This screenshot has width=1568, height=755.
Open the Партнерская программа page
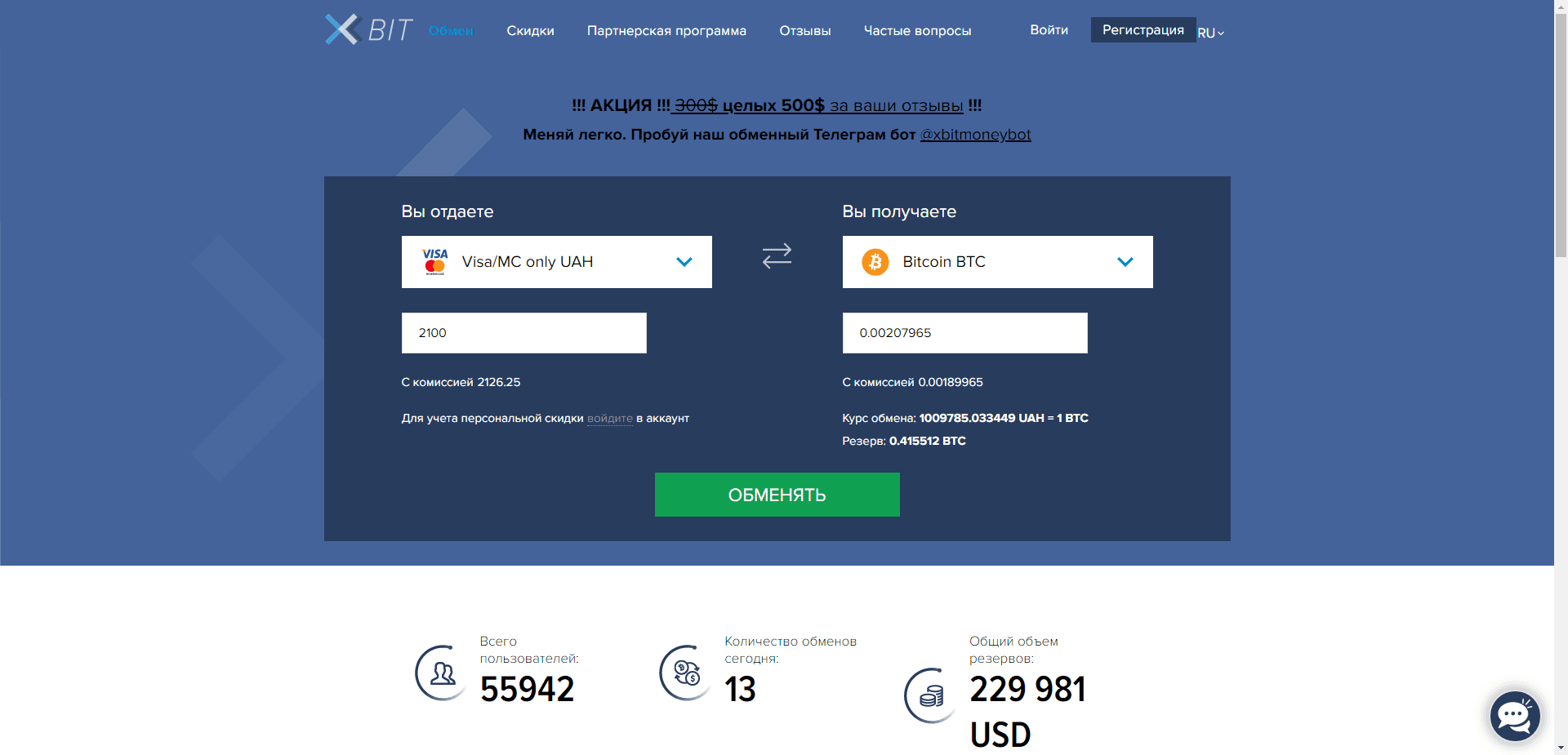click(x=666, y=30)
